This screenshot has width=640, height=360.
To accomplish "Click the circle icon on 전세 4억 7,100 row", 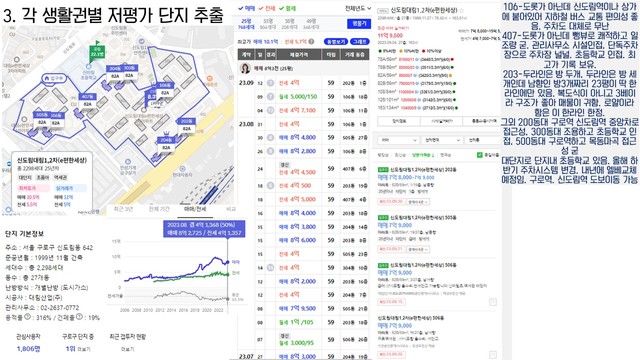I will (271, 110).
